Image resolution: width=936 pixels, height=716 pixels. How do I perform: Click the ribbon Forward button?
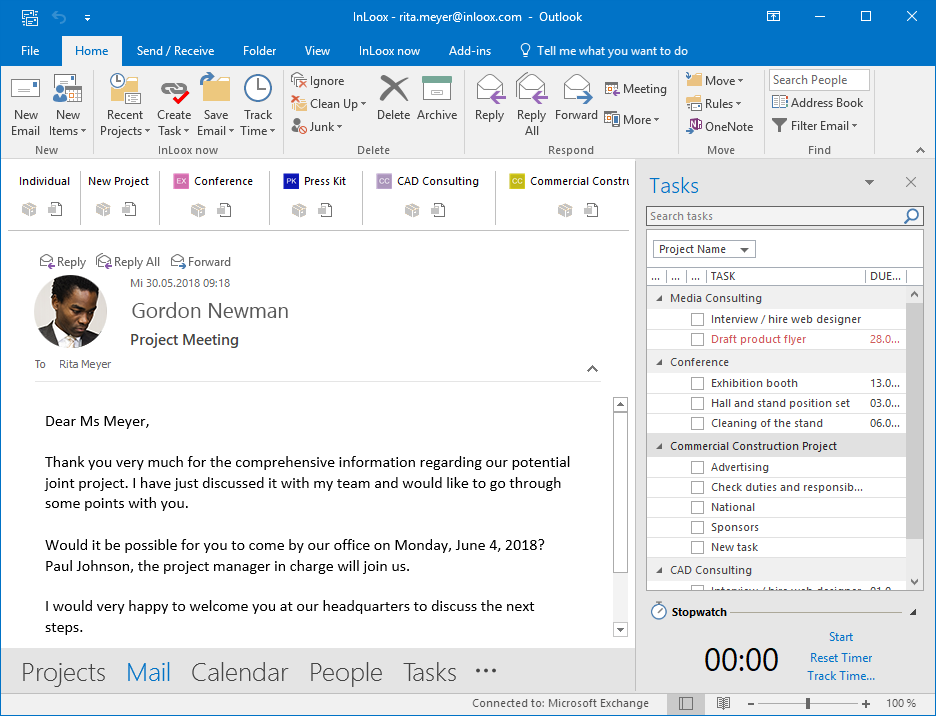coord(576,97)
